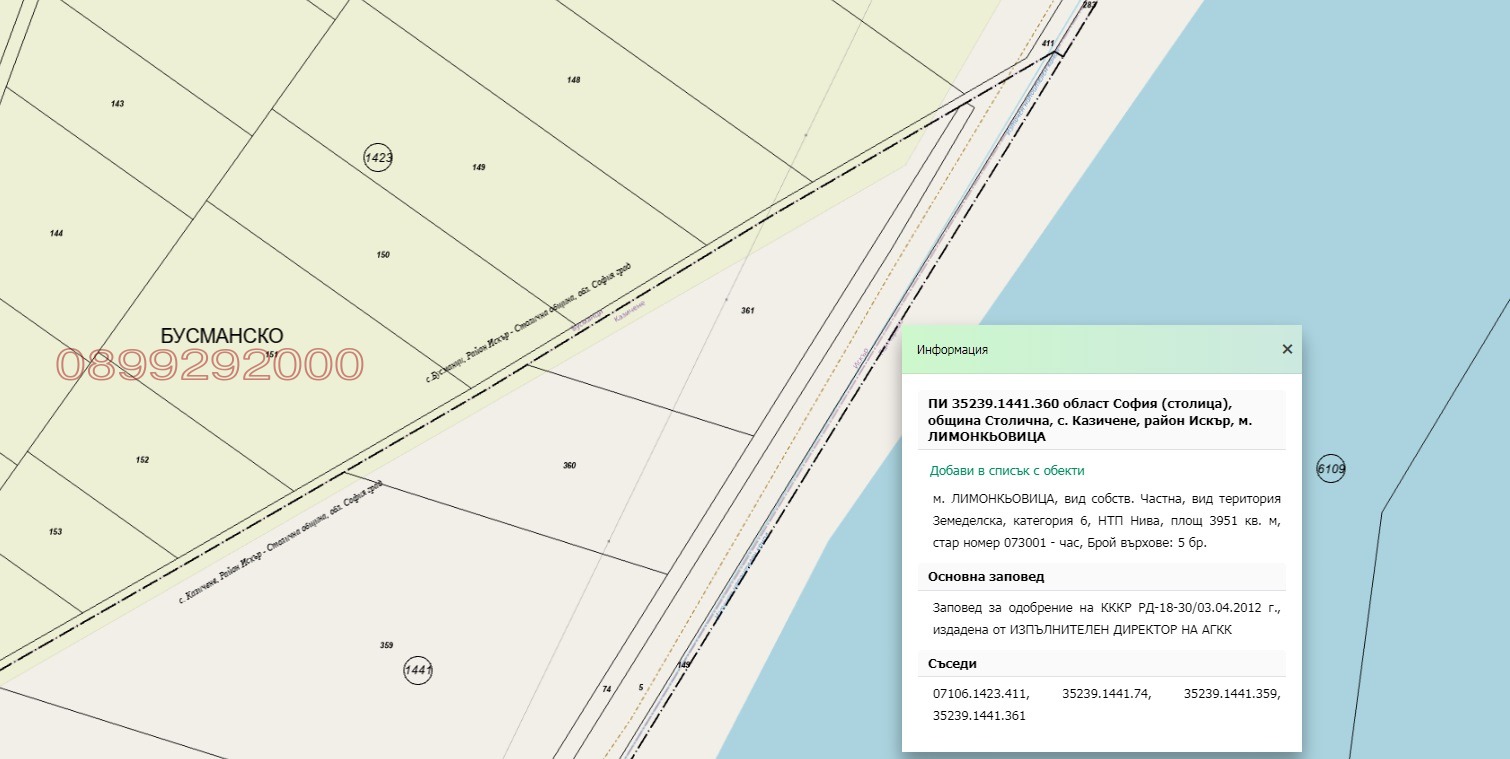Click the Съседи section header
This screenshot has width=1510, height=759.
pos(952,663)
